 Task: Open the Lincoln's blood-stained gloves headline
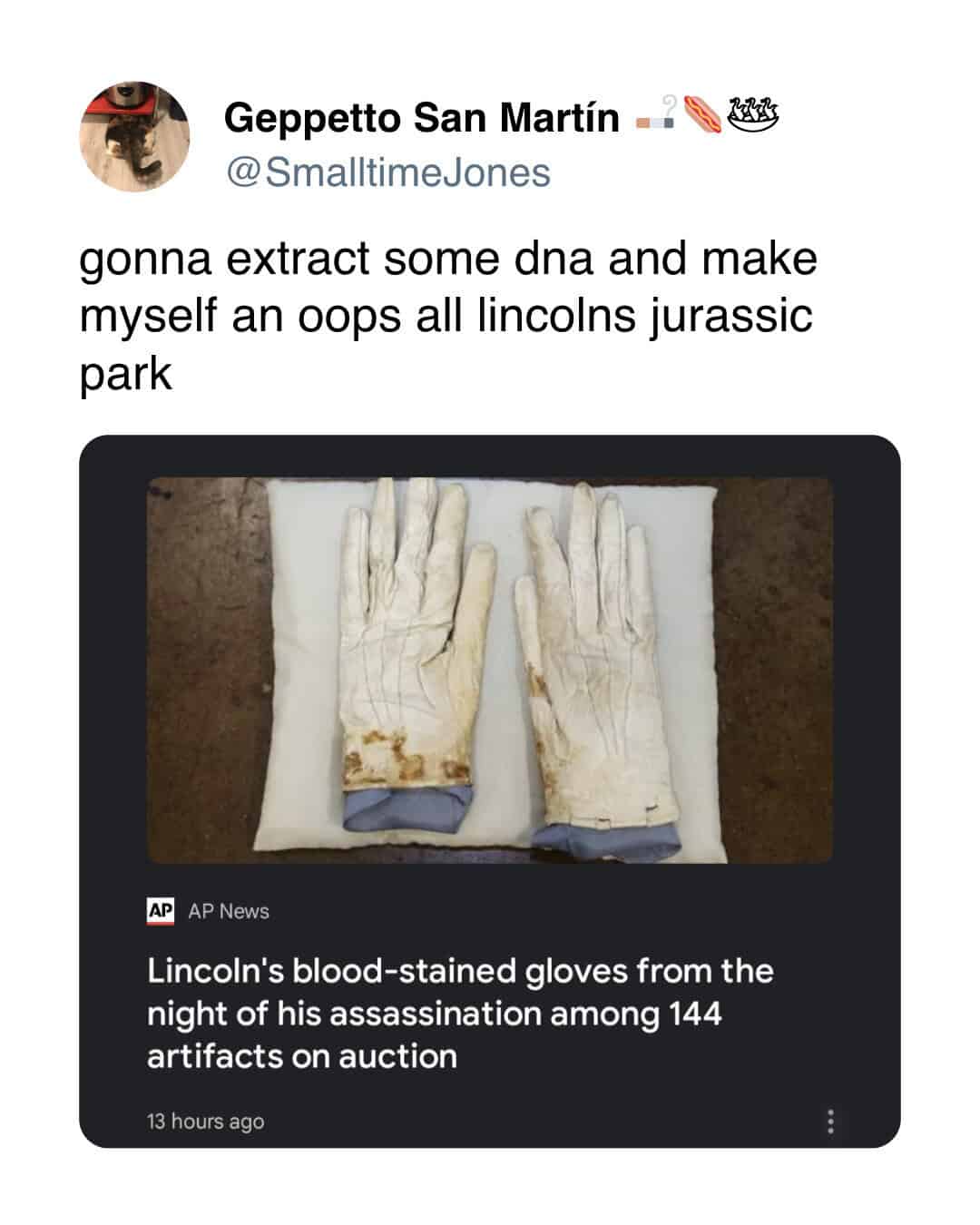[x=460, y=1013]
